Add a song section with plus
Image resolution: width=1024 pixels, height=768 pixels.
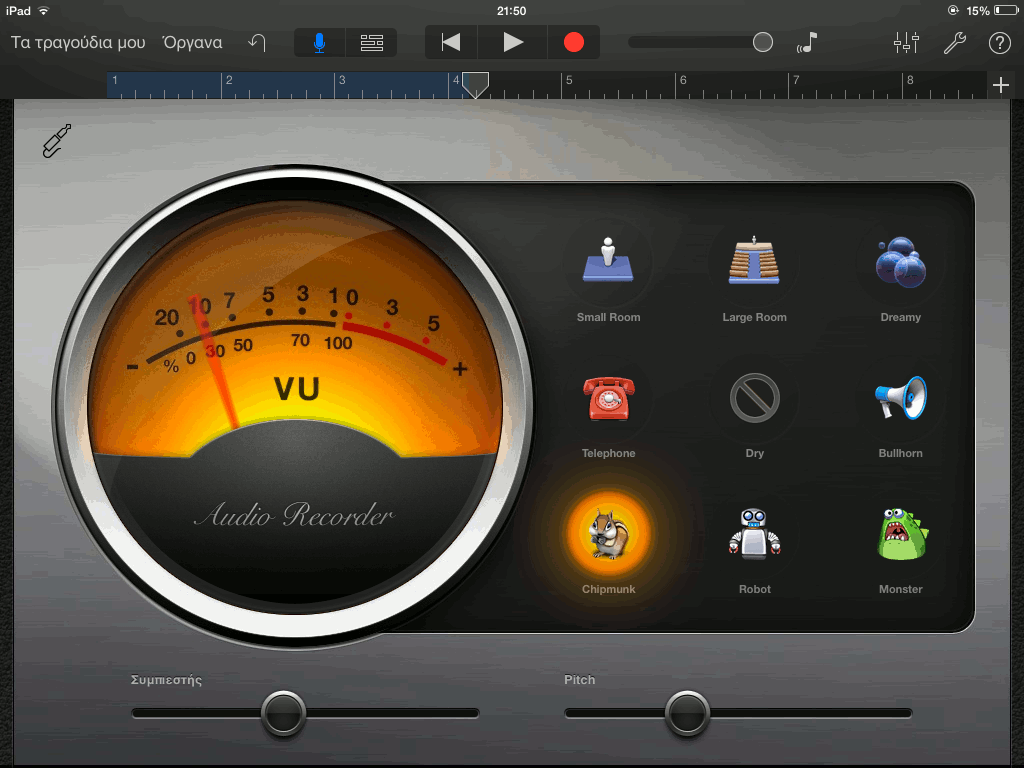(1000, 85)
